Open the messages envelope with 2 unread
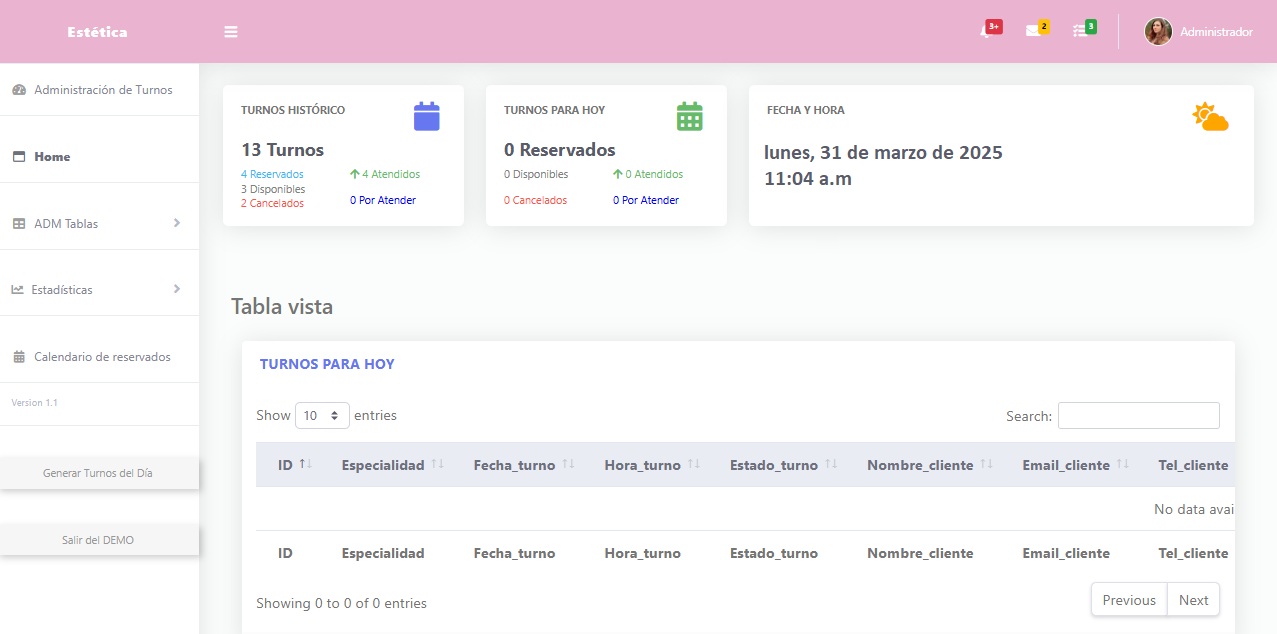 click(x=1037, y=28)
